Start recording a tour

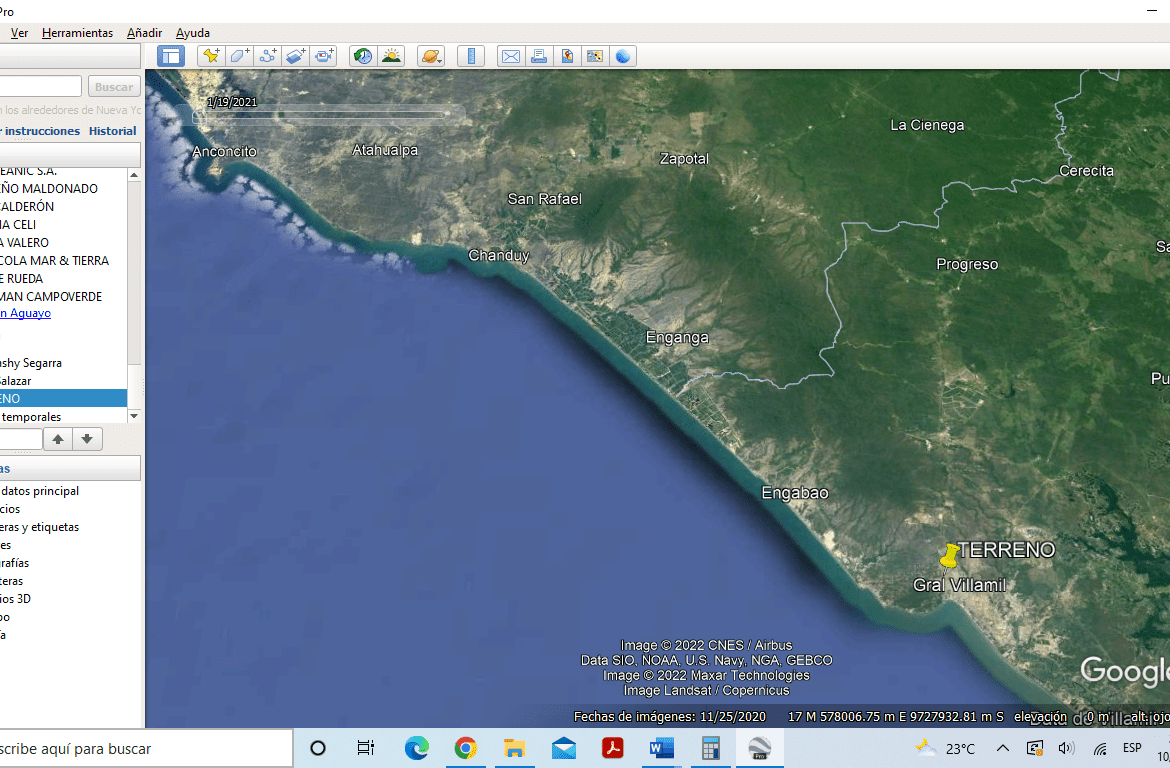324,56
